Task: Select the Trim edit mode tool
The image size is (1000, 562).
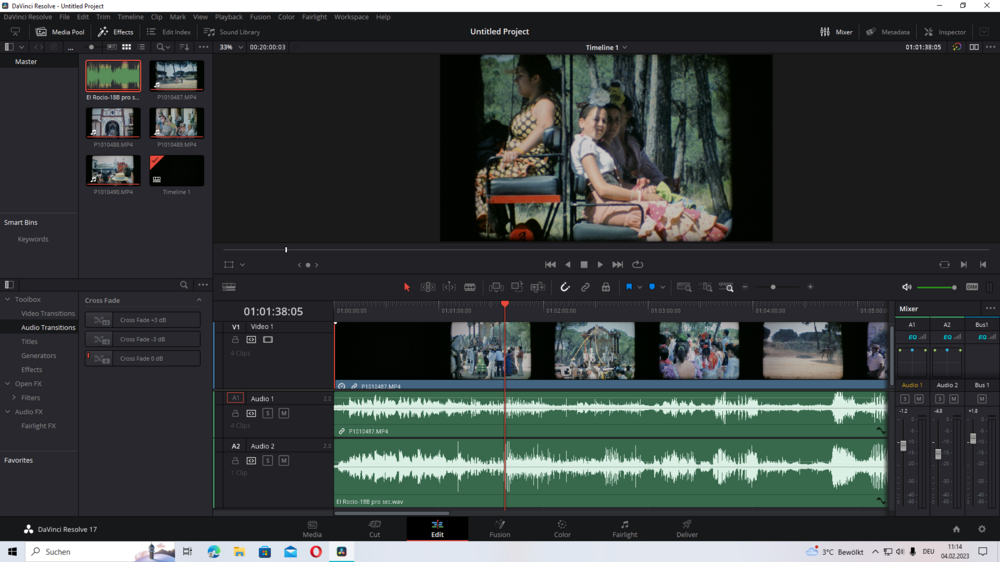Action: (428, 287)
